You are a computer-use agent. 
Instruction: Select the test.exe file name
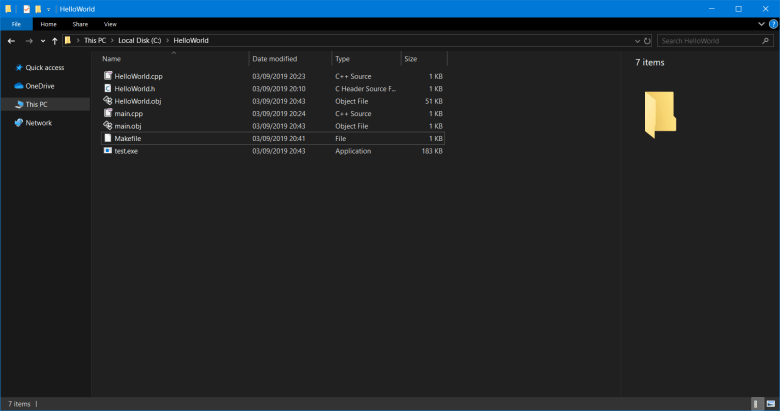126,151
